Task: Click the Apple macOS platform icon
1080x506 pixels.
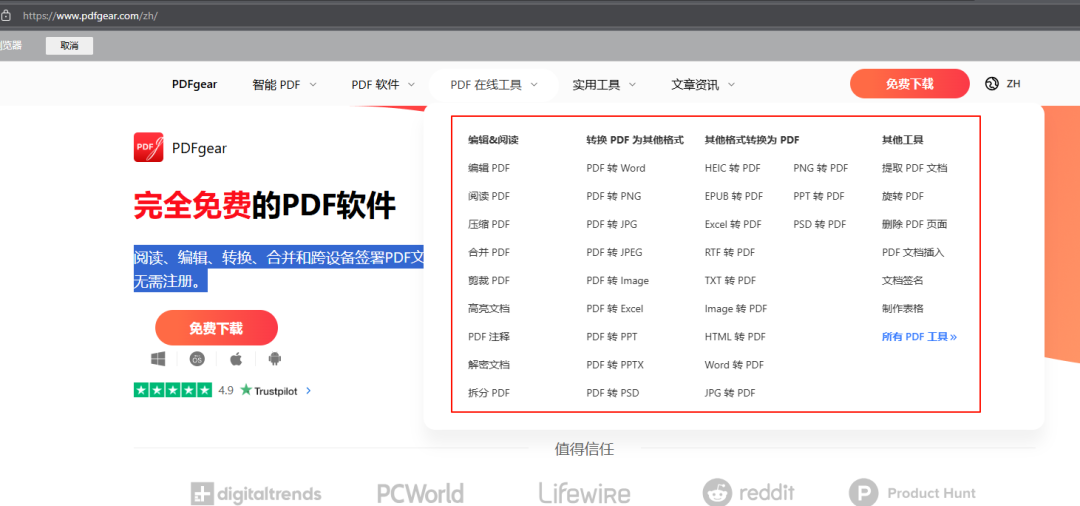Action: pos(236,359)
